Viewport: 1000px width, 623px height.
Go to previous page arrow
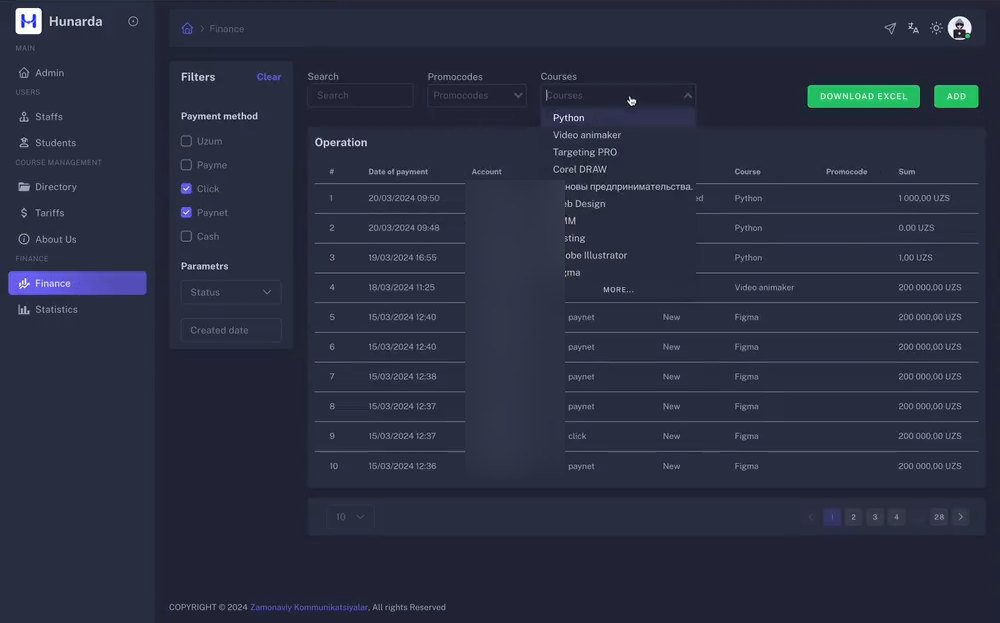click(811, 517)
